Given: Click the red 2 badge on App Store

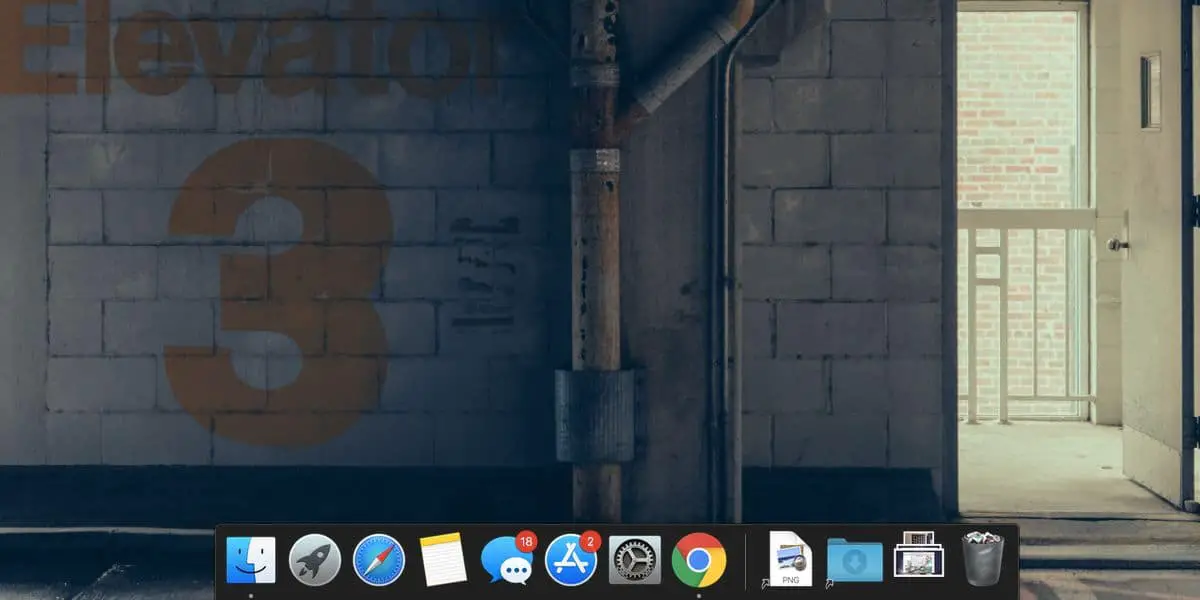Looking at the screenshot, I should (590, 541).
